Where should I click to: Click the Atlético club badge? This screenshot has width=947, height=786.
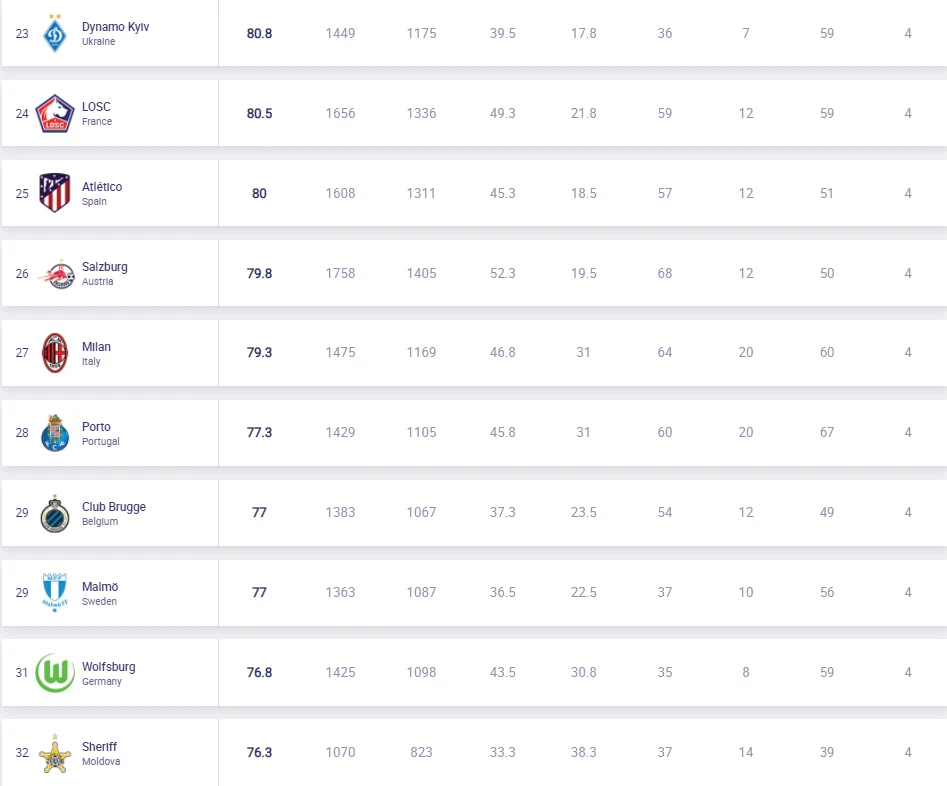click(55, 193)
